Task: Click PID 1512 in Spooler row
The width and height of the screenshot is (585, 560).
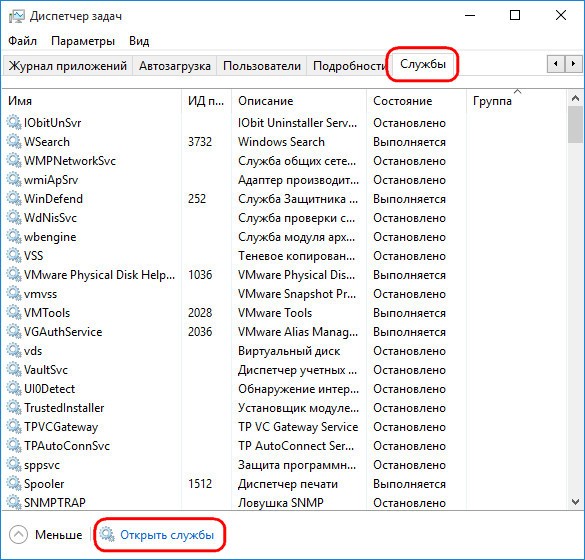Action: tap(200, 484)
